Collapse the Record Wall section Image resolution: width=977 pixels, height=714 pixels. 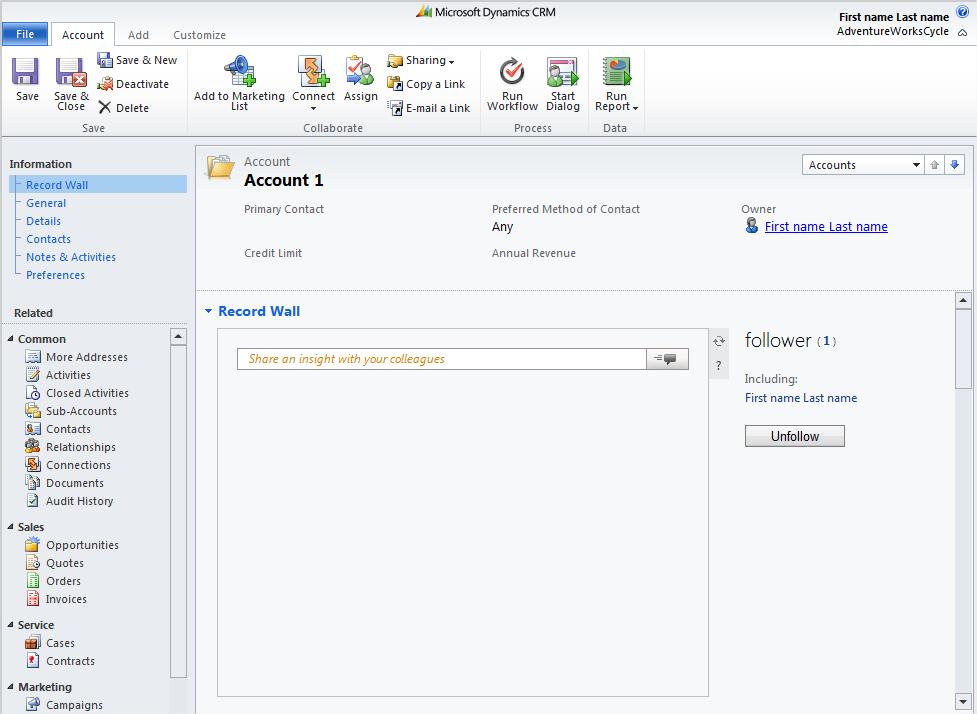209,312
